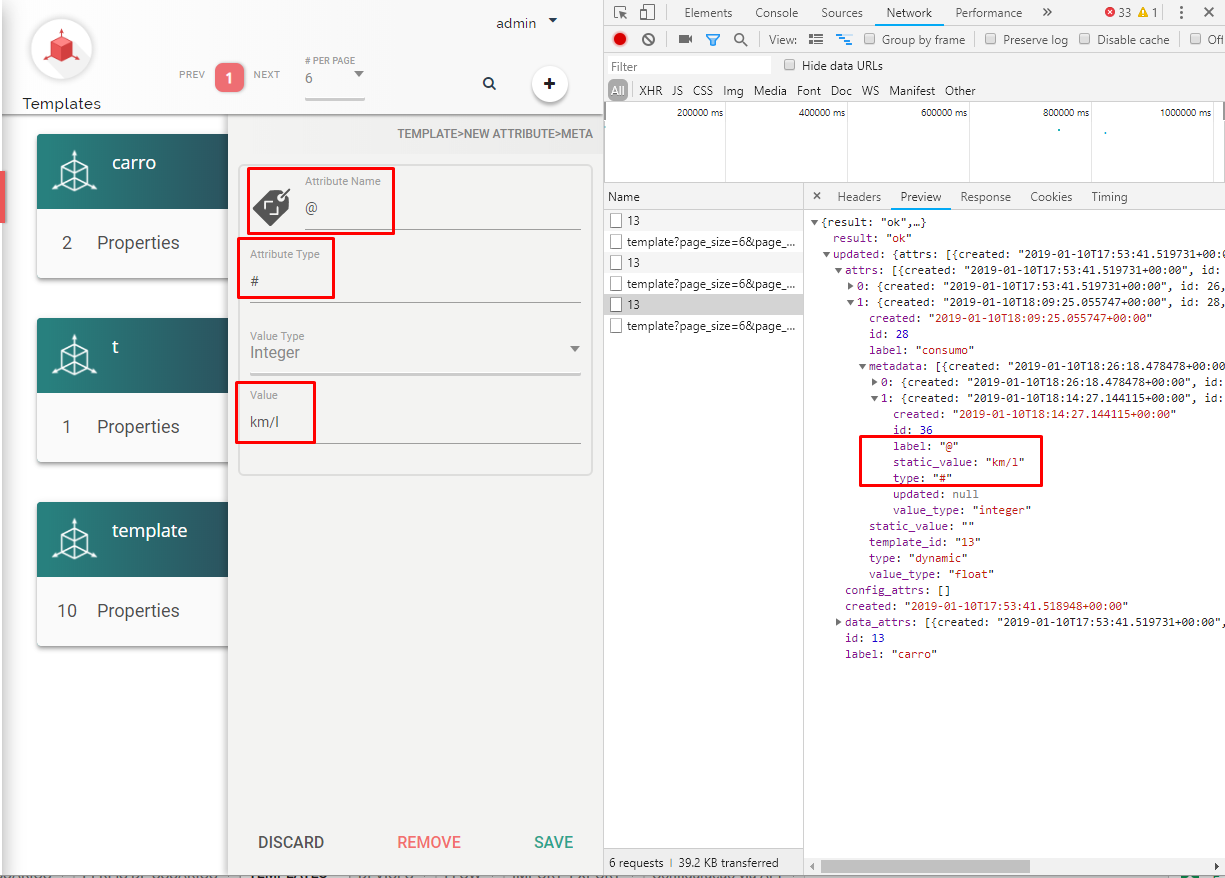Click the cube icon on the carro card

tap(73, 172)
